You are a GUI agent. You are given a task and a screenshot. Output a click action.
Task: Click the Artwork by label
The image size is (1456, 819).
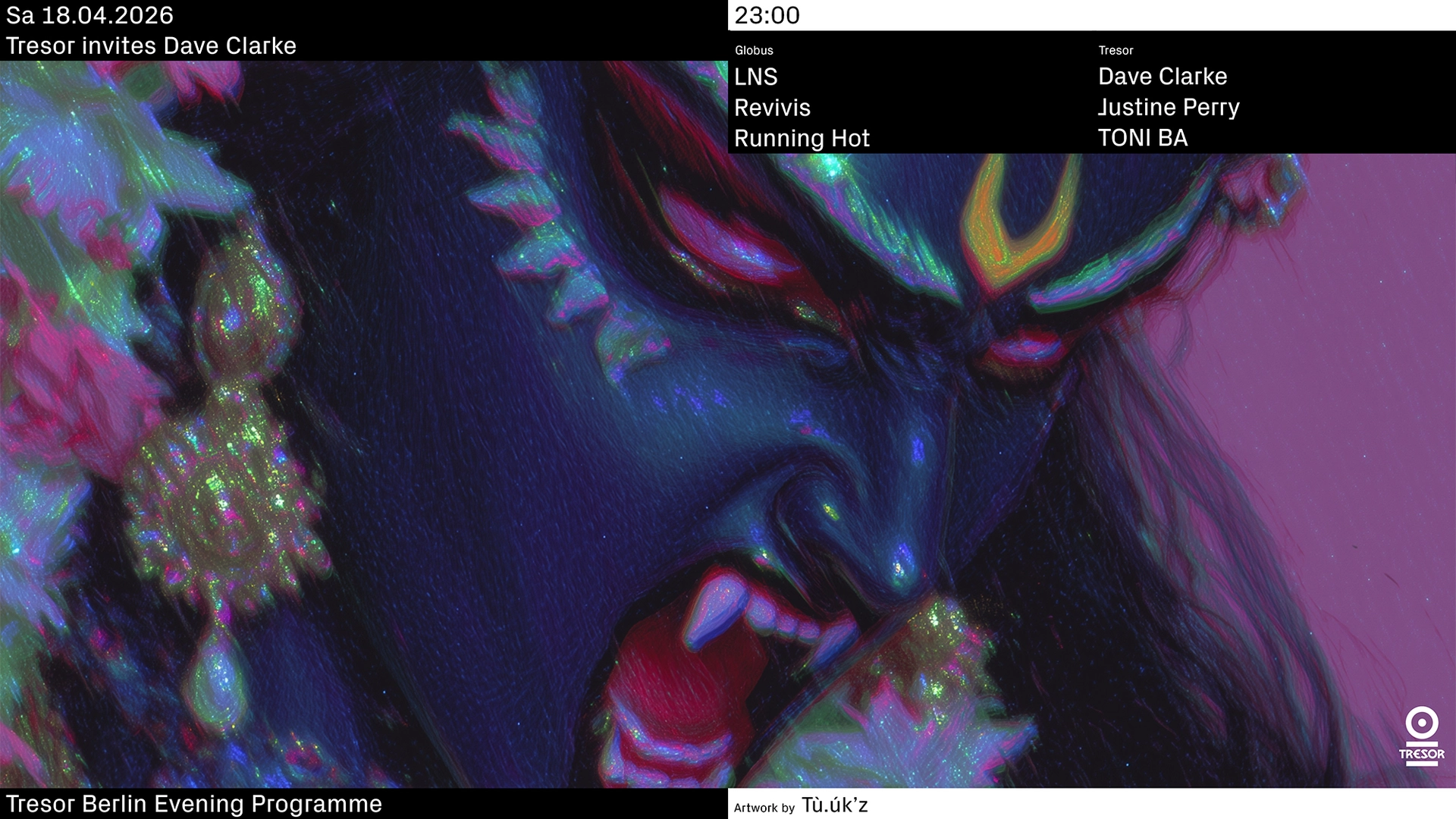[x=764, y=808]
